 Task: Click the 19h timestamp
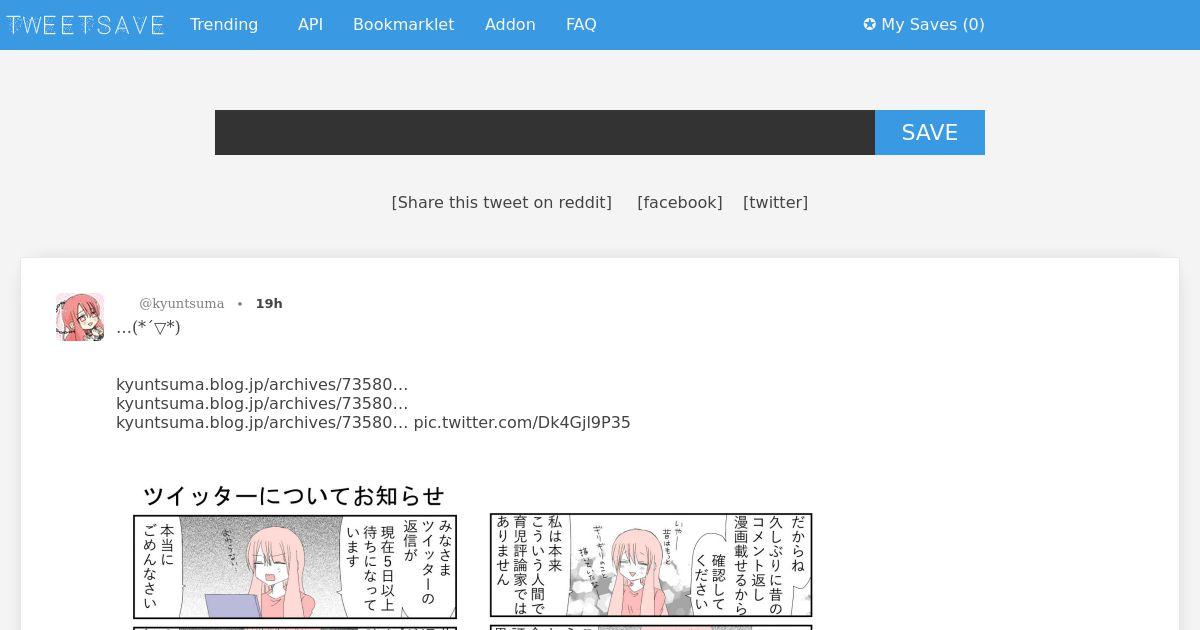click(x=269, y=303)
